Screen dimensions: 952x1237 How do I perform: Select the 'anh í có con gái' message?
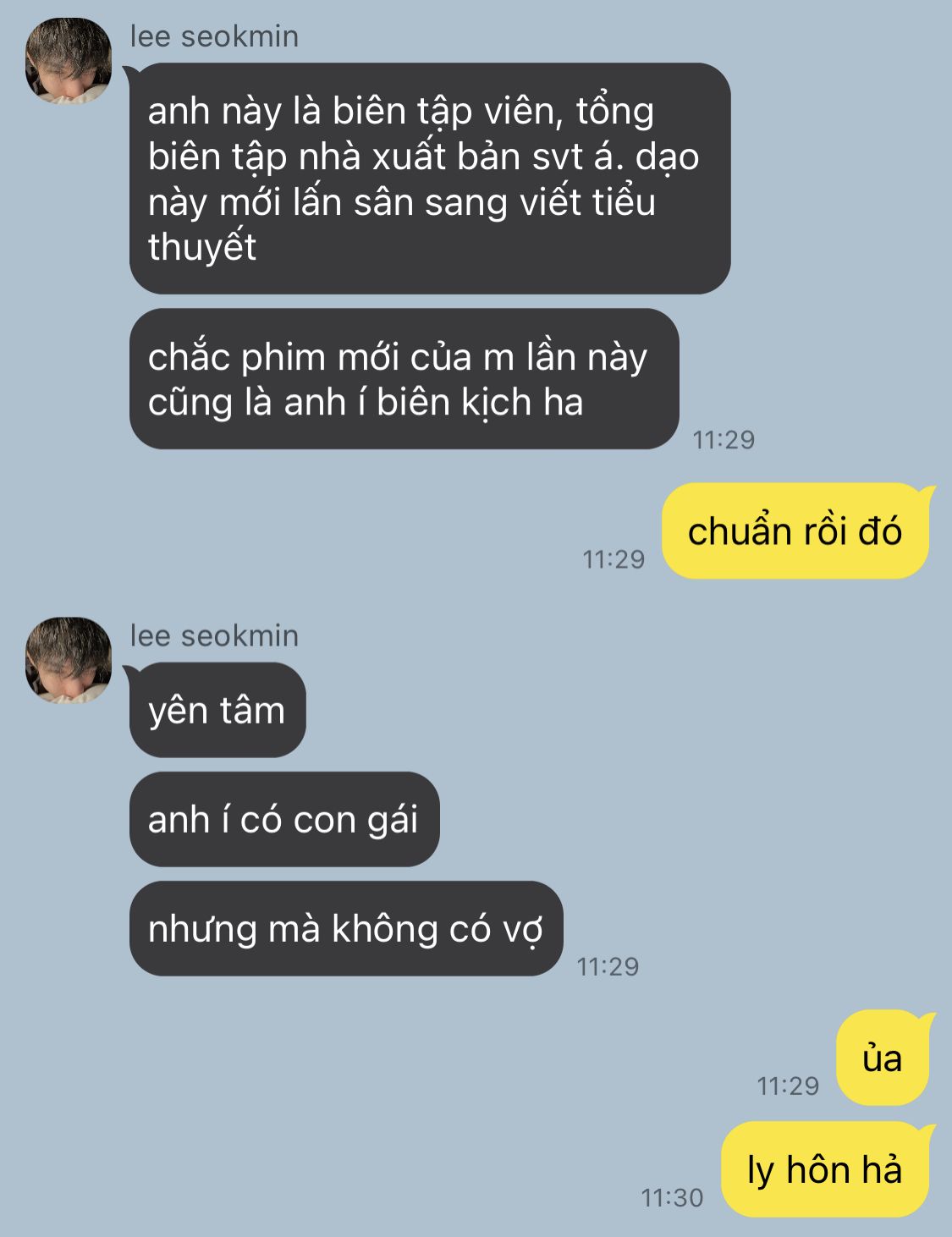[x=284, y=819]
